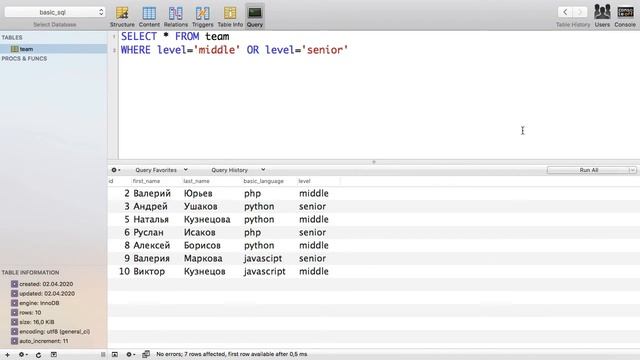Select the cell Алексей

(x=151, y=246)
